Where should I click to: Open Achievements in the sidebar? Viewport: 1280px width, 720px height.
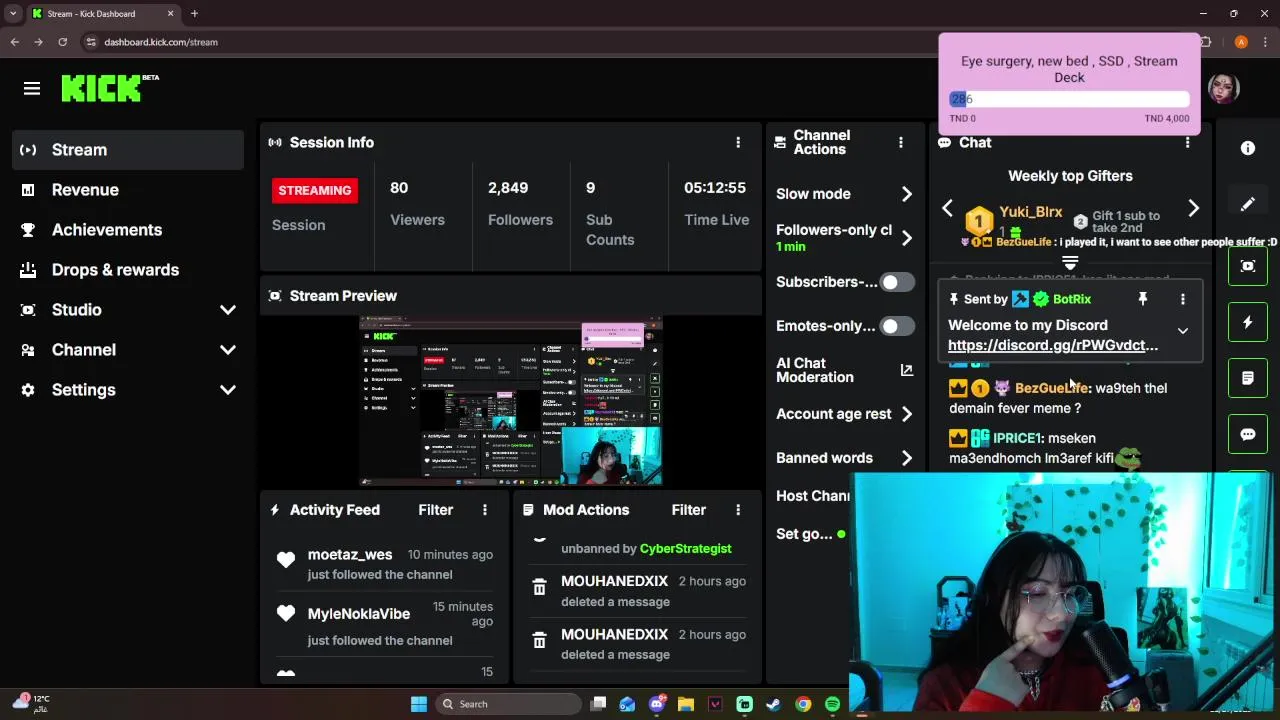coord(128,230)
